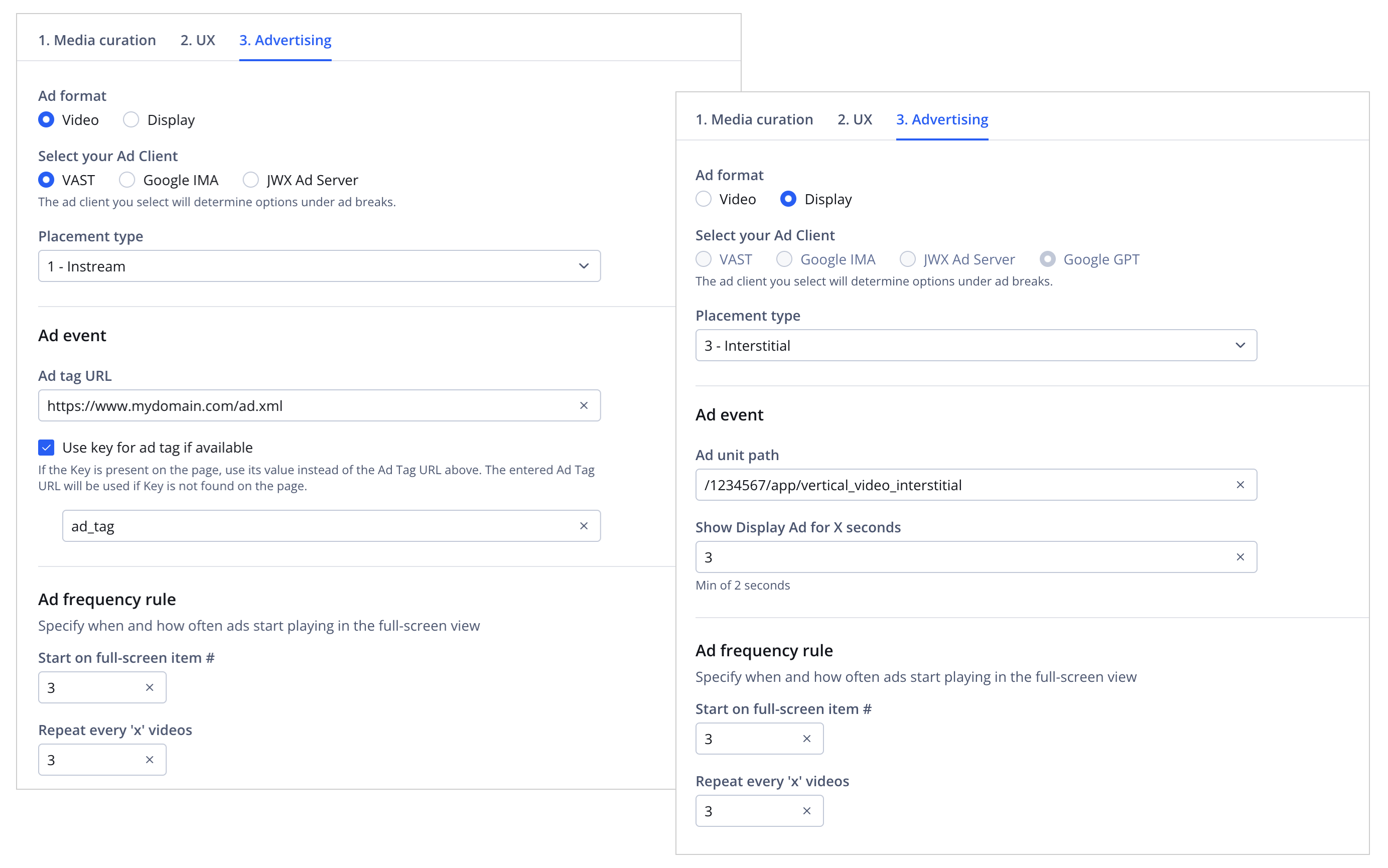1388x868 pixels.
Task: Clear left panel Start on full-screen item value
Action: 149,687
